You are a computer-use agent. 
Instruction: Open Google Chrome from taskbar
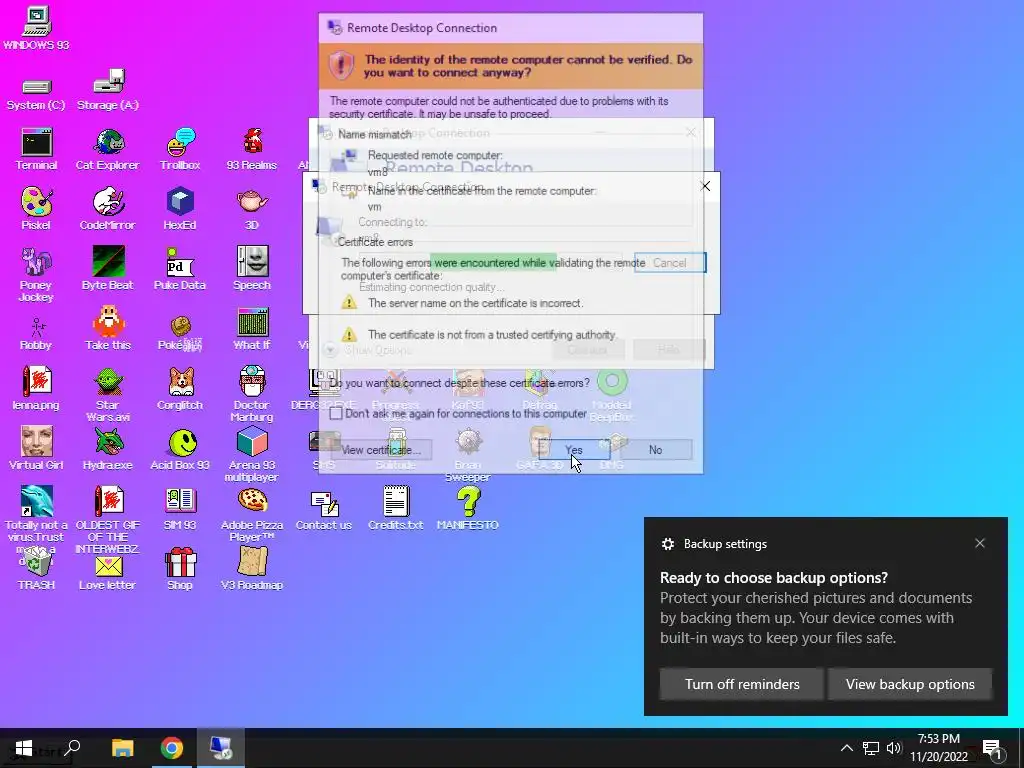(x=172, y=748)
